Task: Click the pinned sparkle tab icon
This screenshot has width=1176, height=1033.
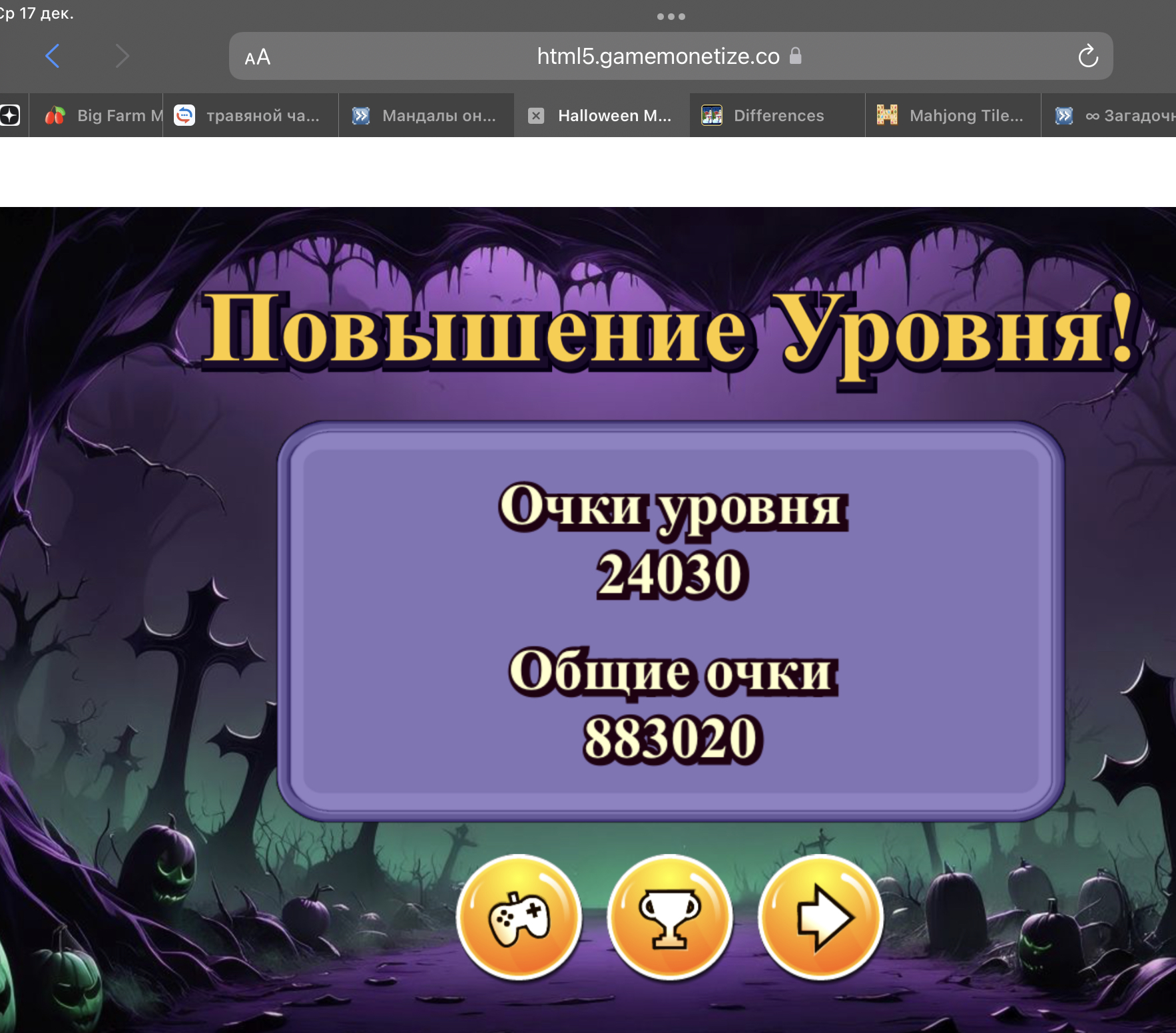Action: [10, 115]
